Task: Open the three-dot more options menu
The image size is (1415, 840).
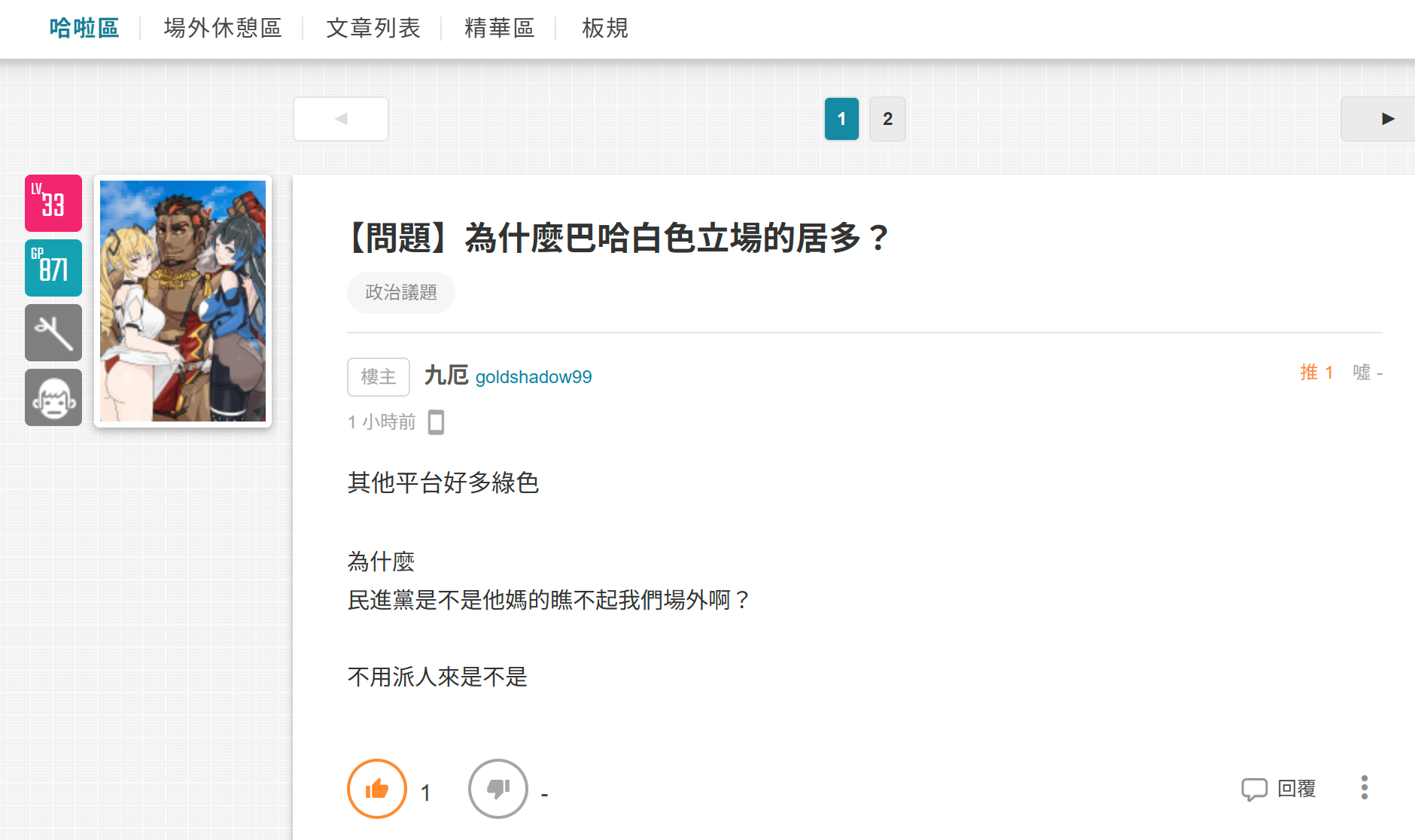Action: (1364, 788)
